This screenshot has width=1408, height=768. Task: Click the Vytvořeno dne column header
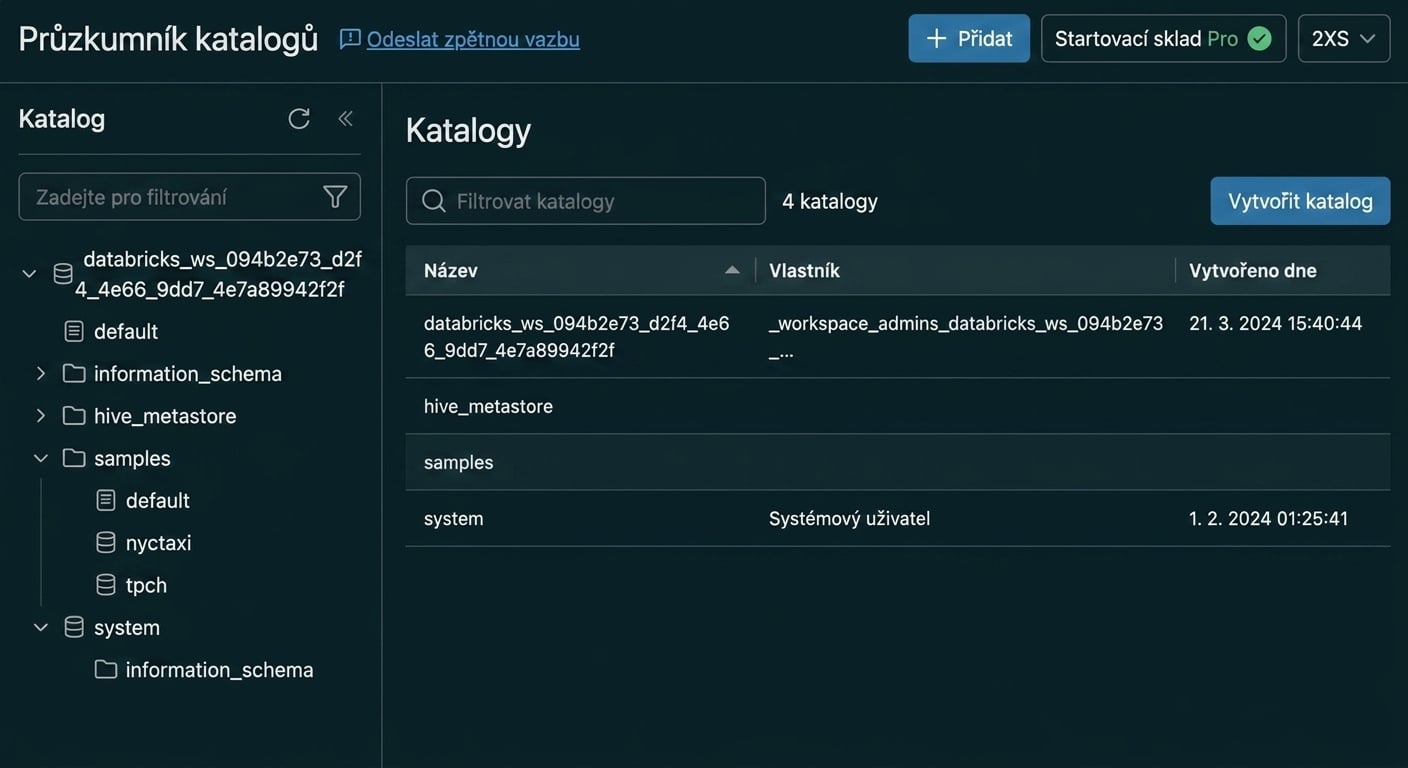[1253, 270]
